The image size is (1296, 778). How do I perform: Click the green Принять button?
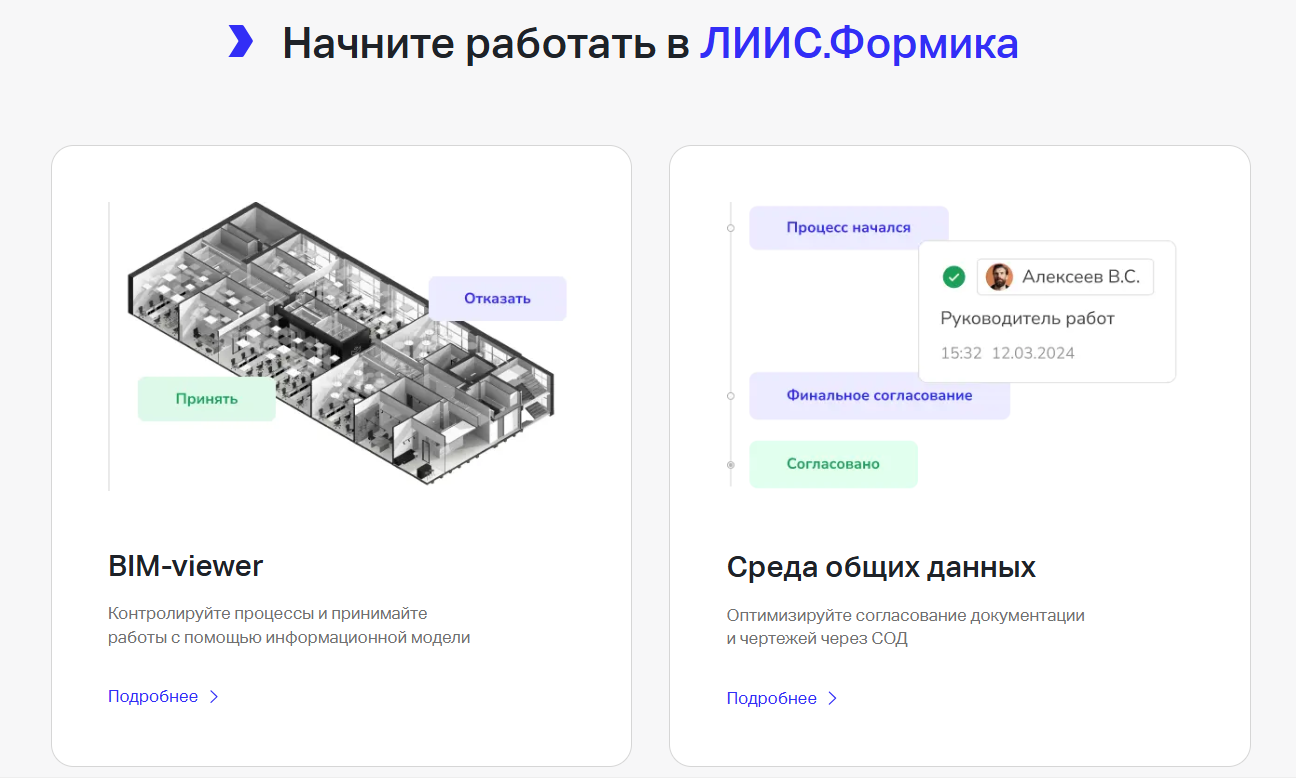click(x=207, y=399)
